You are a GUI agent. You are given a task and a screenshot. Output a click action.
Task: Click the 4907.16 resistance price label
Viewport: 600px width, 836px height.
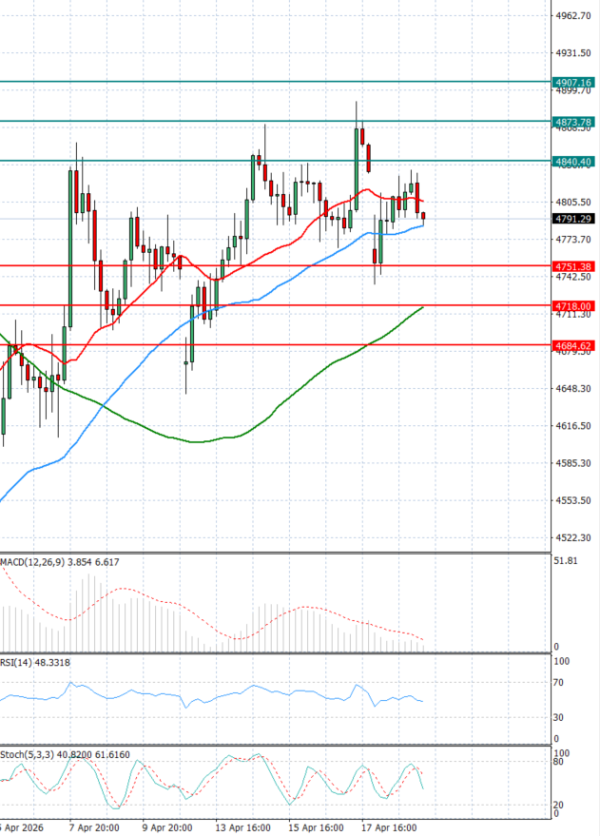[572, 82]
